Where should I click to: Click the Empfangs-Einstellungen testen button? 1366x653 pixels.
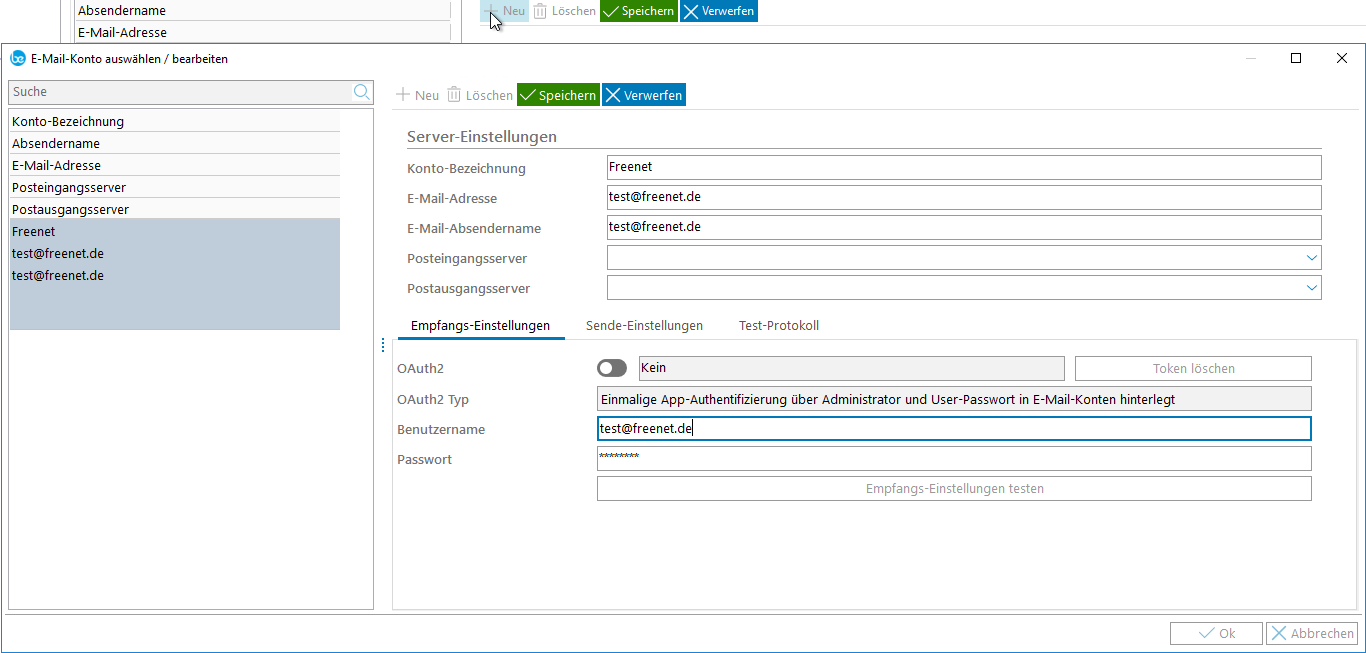point(954,489)
